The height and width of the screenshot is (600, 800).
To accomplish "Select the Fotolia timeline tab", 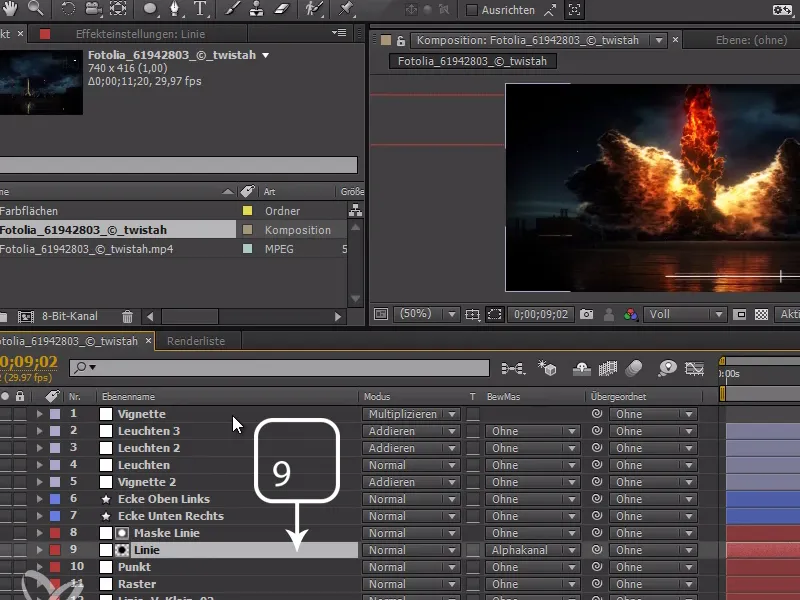I will (x=69, y=341).
